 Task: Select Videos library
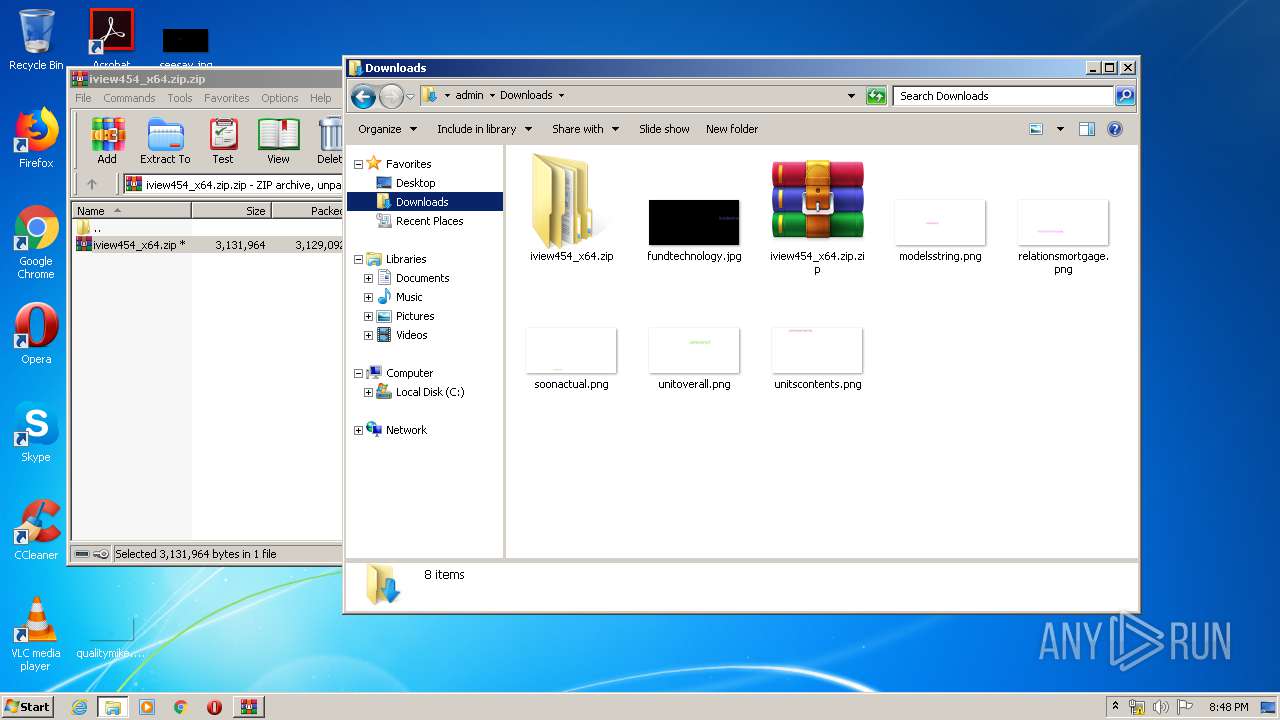pyautogui.click(x=411, y=335)
